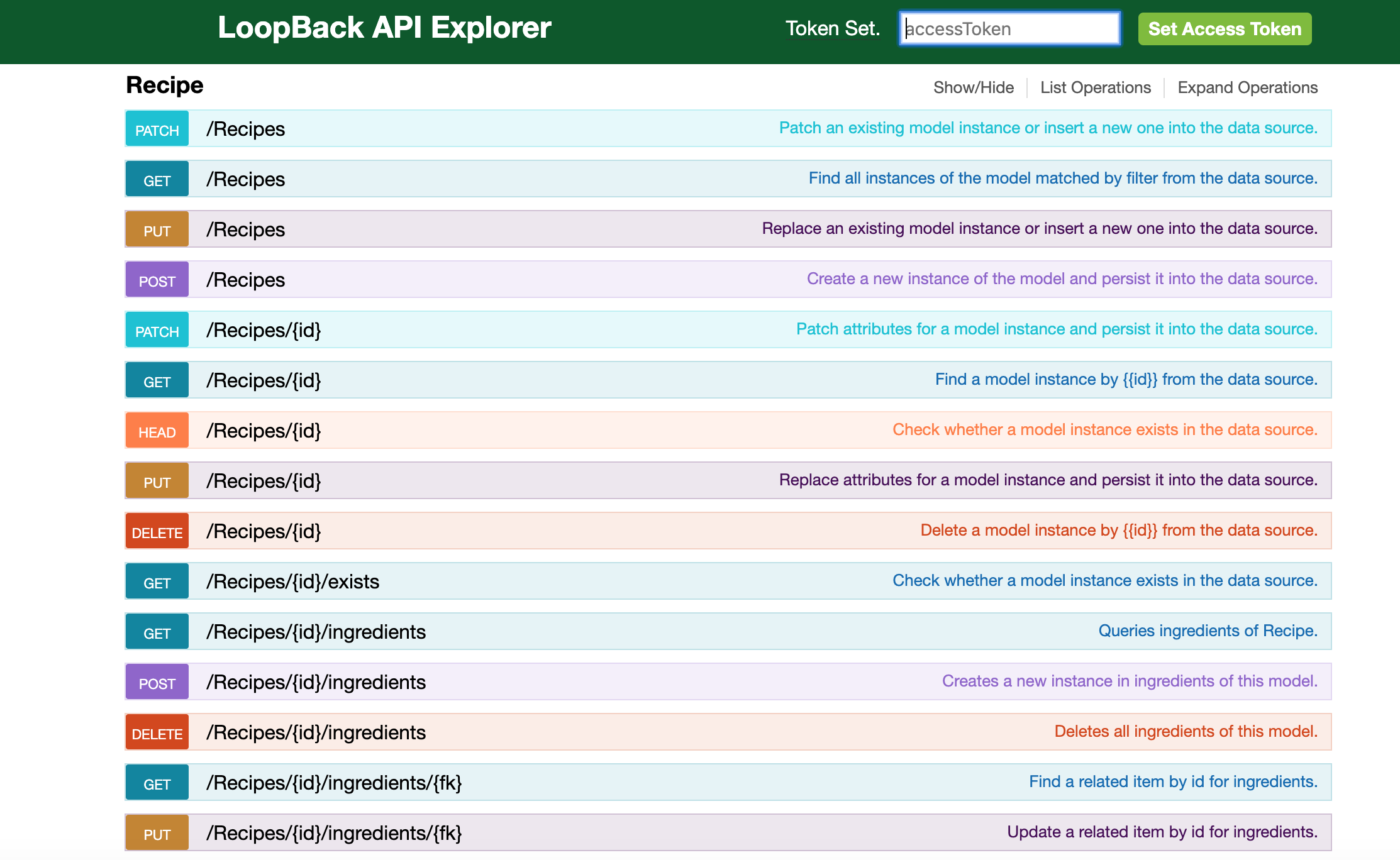Select List Operations
Viewport: 1400px width, 860px height.
pyautogui.click(x=1095, y=87)
